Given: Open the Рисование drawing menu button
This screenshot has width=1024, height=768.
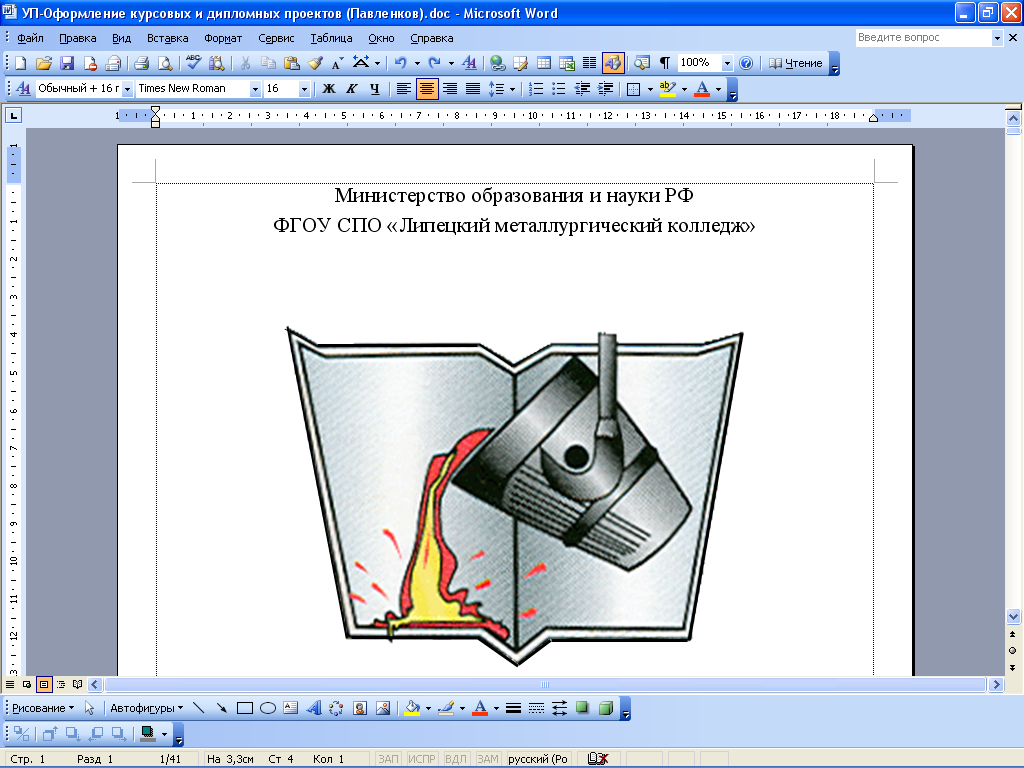Looking at the screenshot, I should tap(42, 708).
